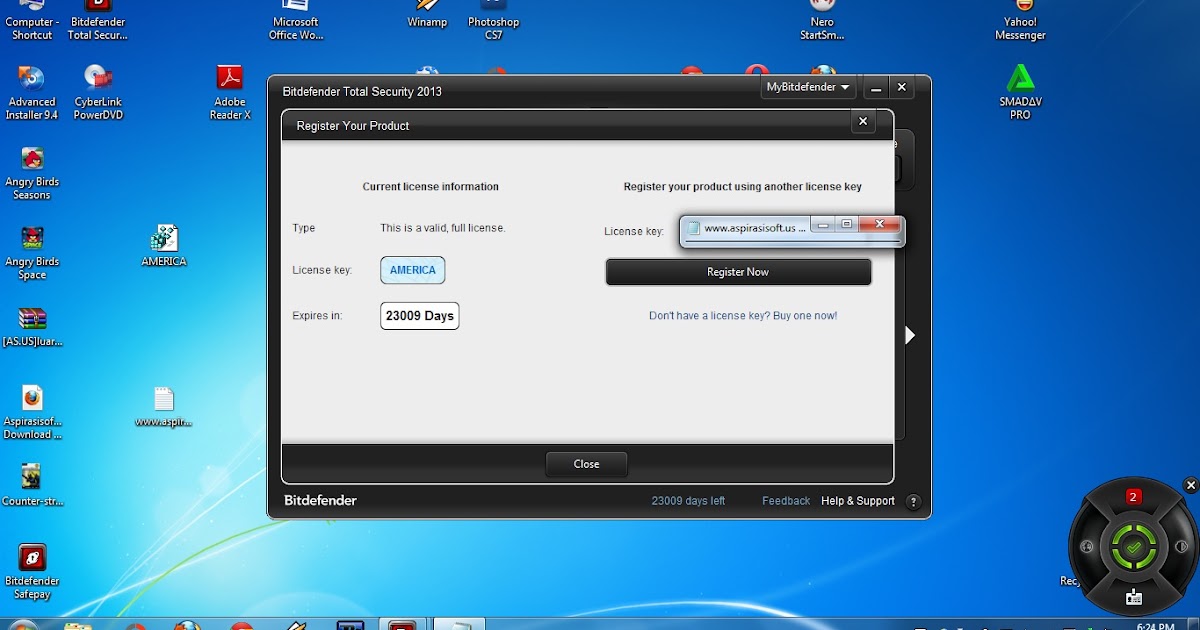
Task: Click the white right arrow on panel edge
Action: tap(910, 335)
